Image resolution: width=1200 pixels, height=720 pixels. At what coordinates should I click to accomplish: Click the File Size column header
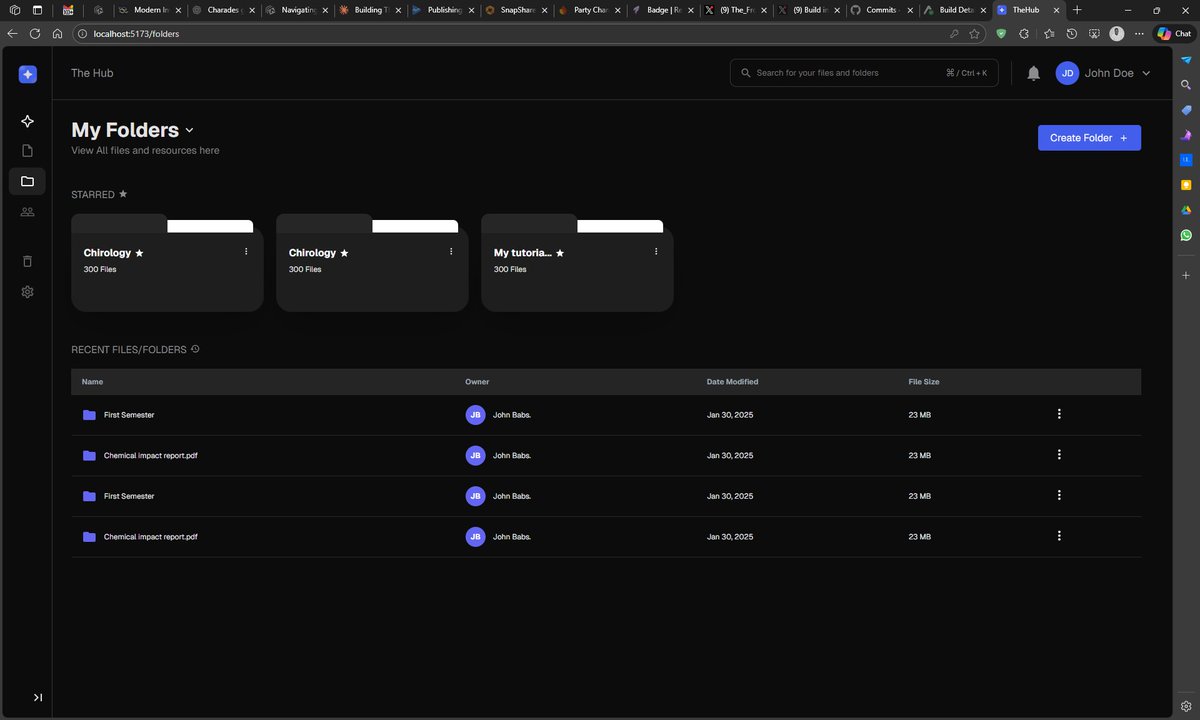pyautogui.click(x=924, y=382)
